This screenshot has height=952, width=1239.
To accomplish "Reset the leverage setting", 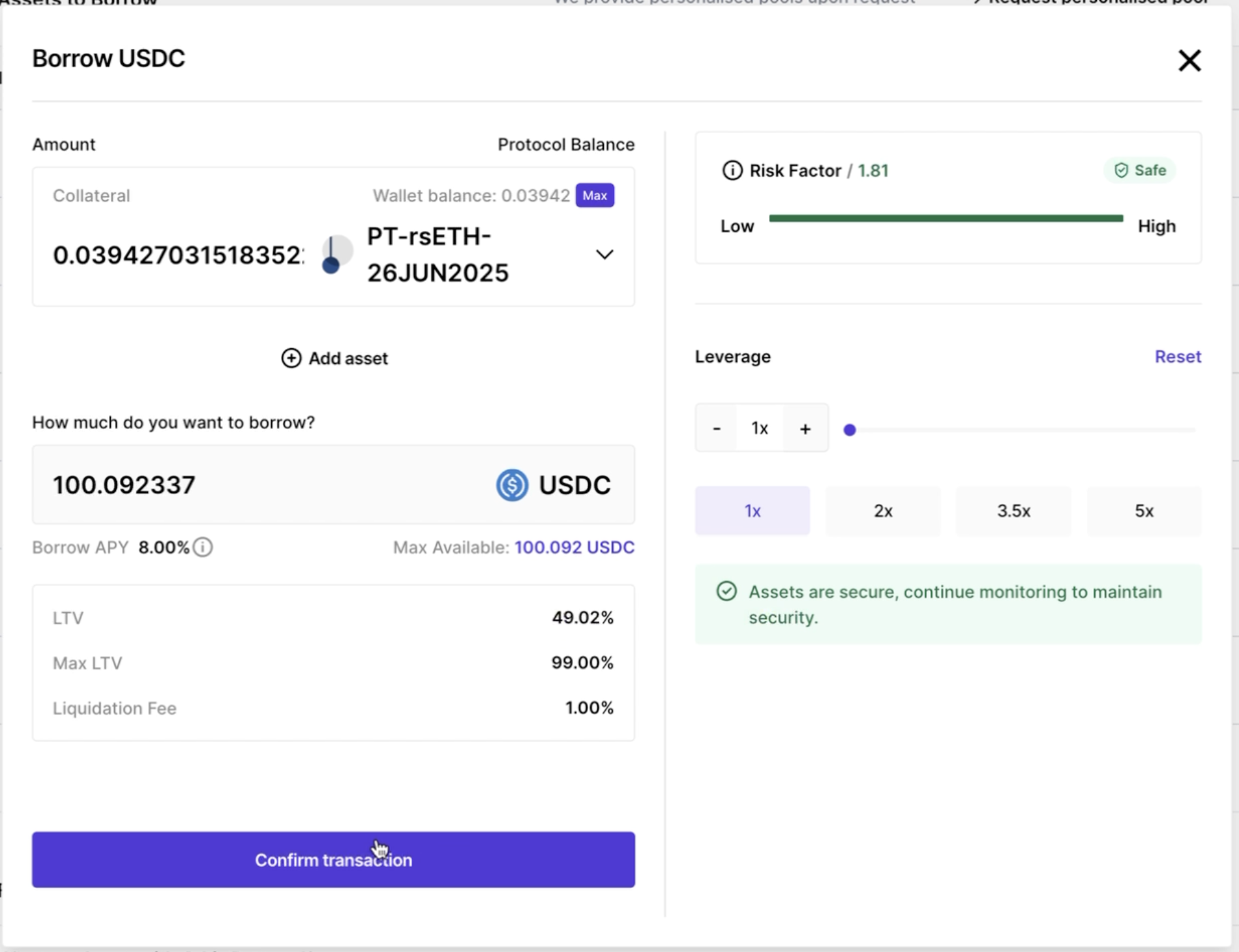I will 1177,357.
